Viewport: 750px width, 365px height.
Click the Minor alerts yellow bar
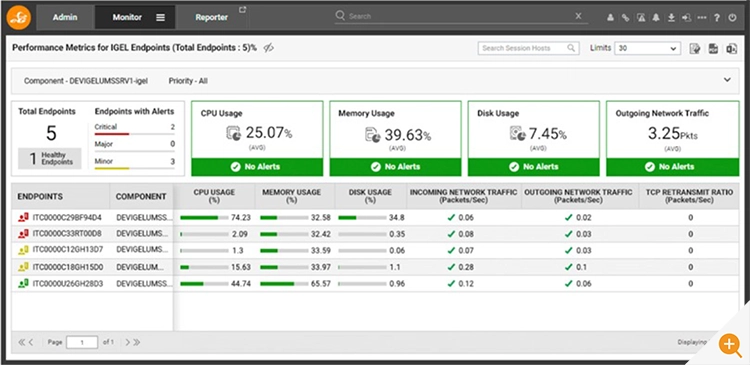click(x=112, y=168)
